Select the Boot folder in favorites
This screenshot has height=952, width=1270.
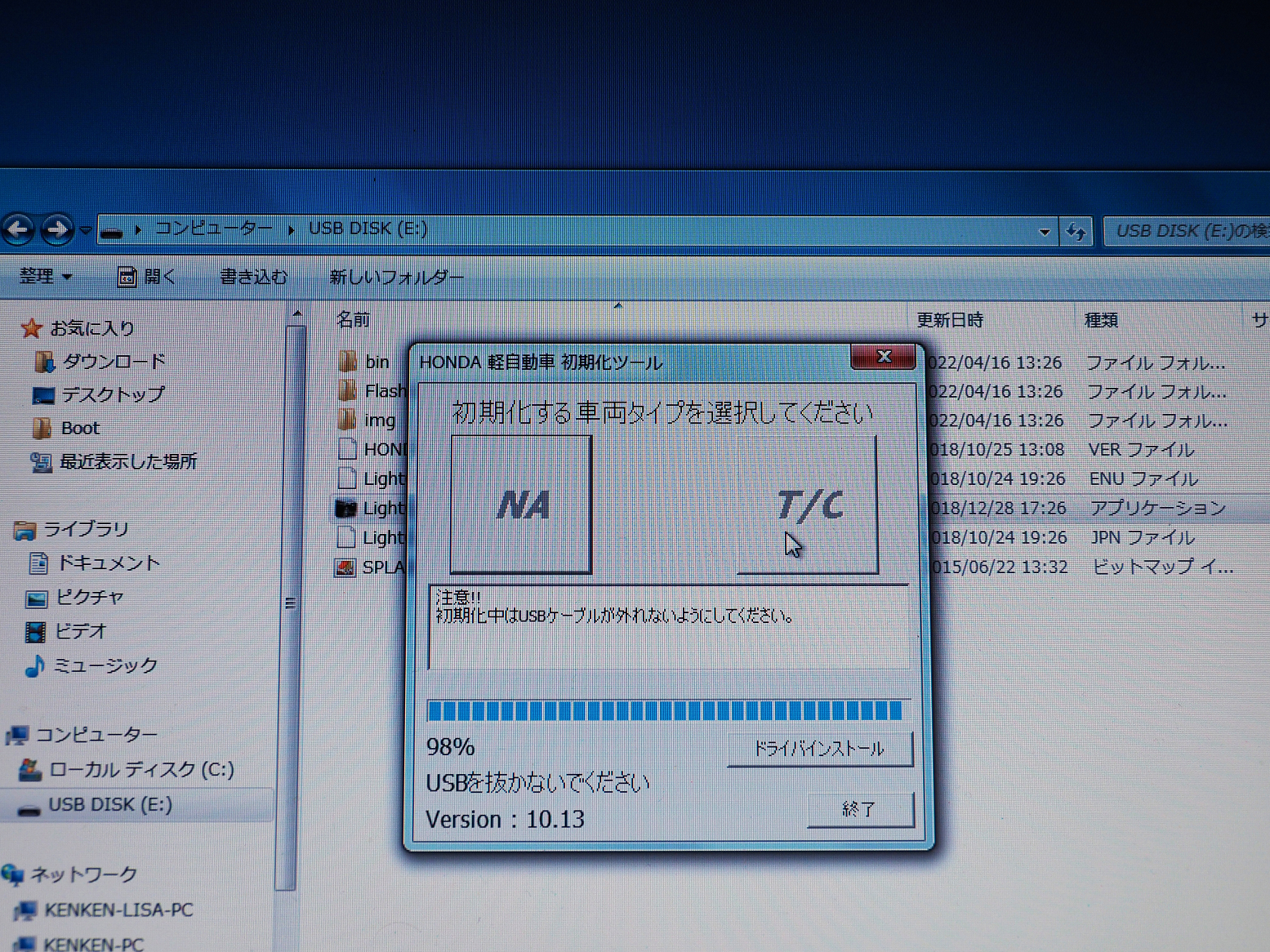(65, 428)
